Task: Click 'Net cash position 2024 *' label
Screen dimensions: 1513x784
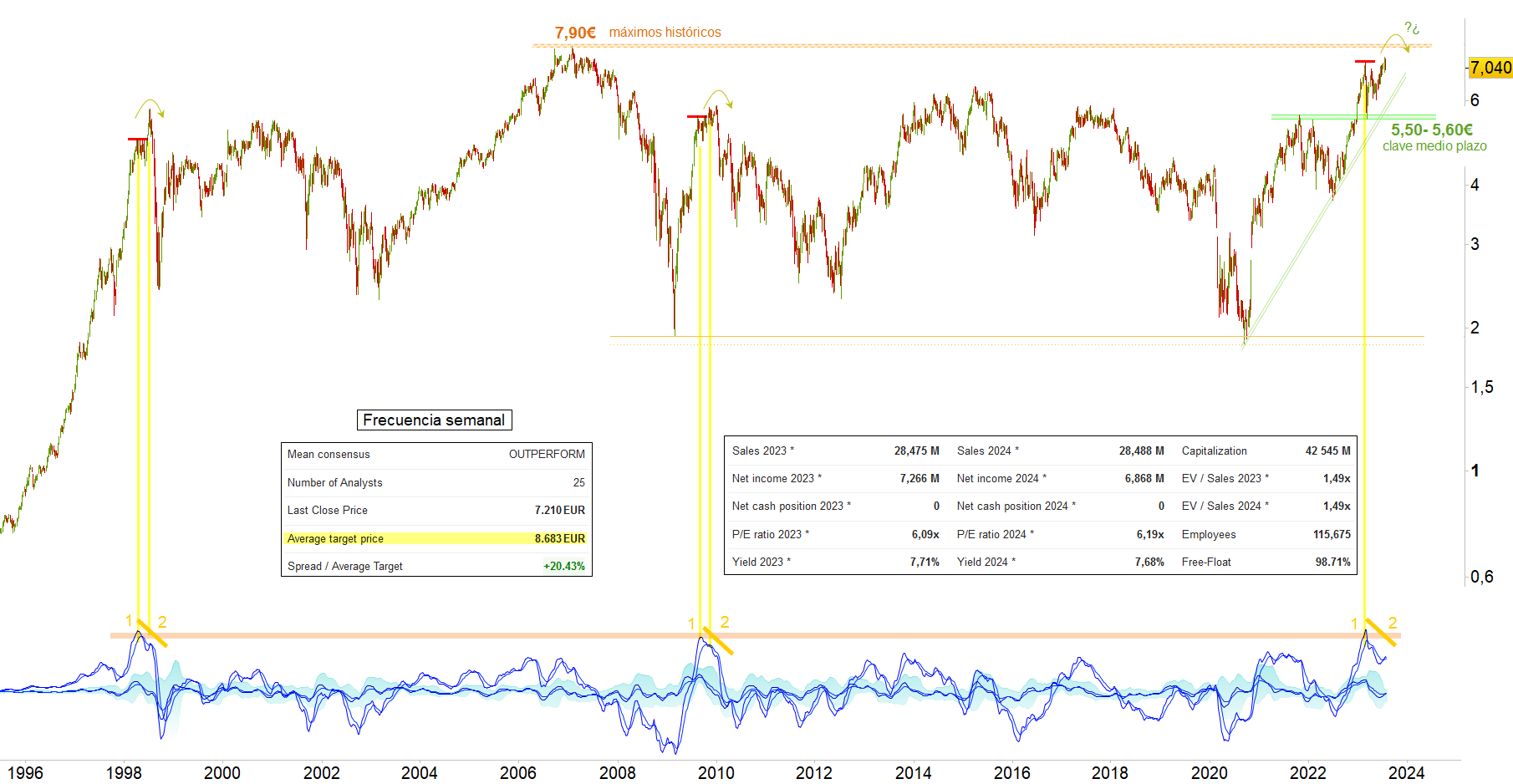Action: point(1016,507)
